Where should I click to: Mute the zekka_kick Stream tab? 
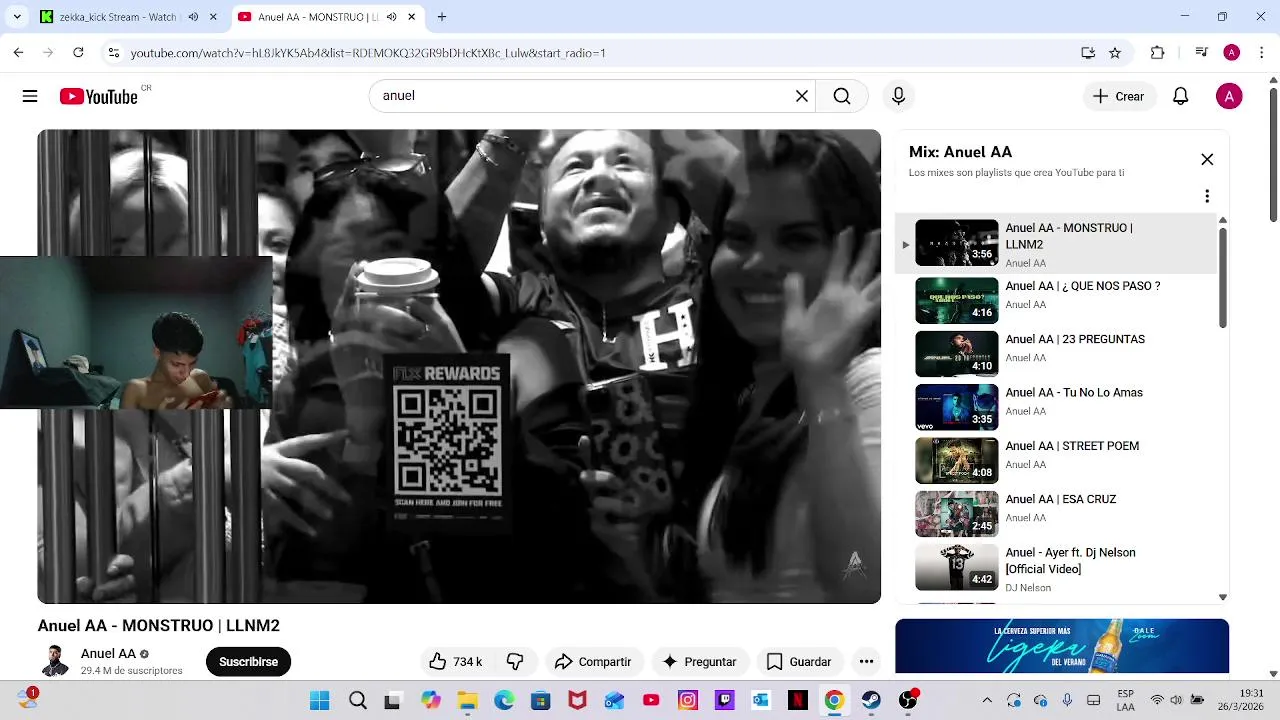coord(193,17)
